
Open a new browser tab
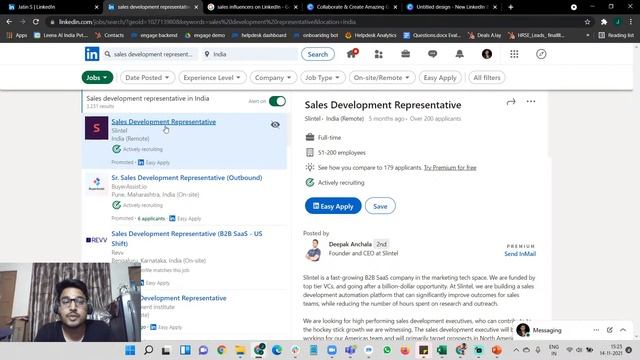pos(510,7)
